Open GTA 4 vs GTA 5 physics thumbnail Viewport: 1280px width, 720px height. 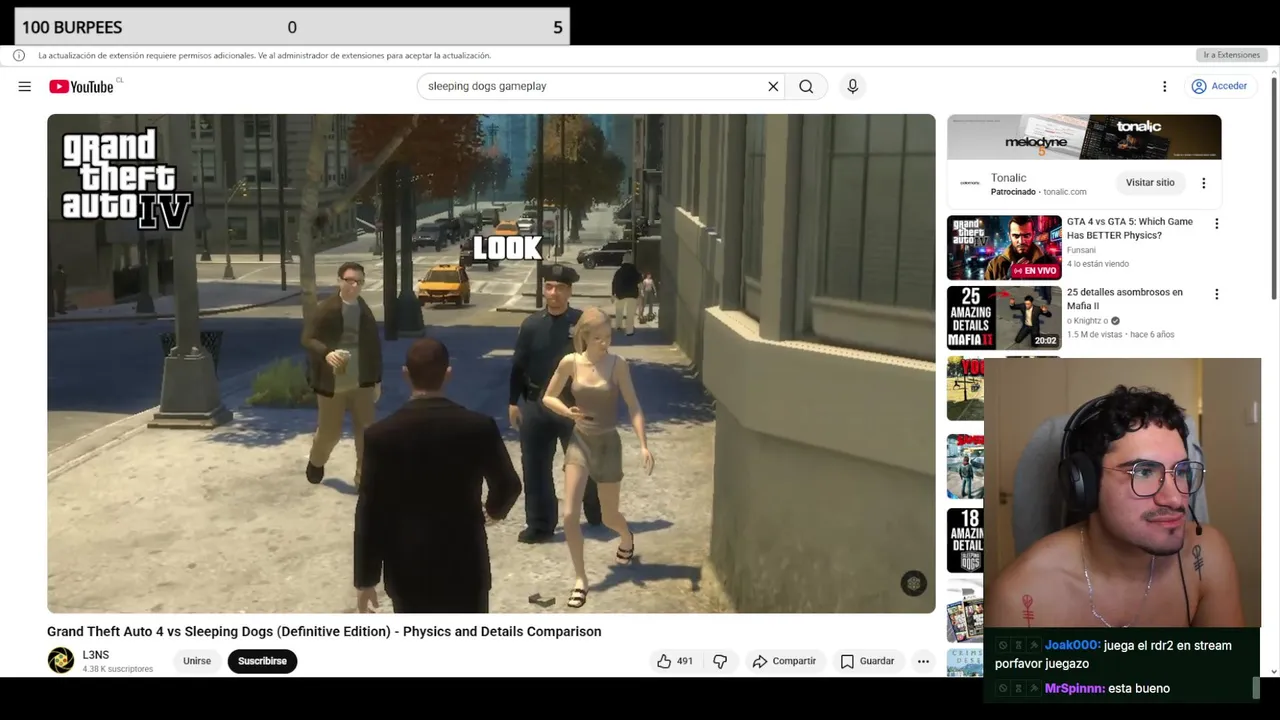click(x=1004, y=248)
